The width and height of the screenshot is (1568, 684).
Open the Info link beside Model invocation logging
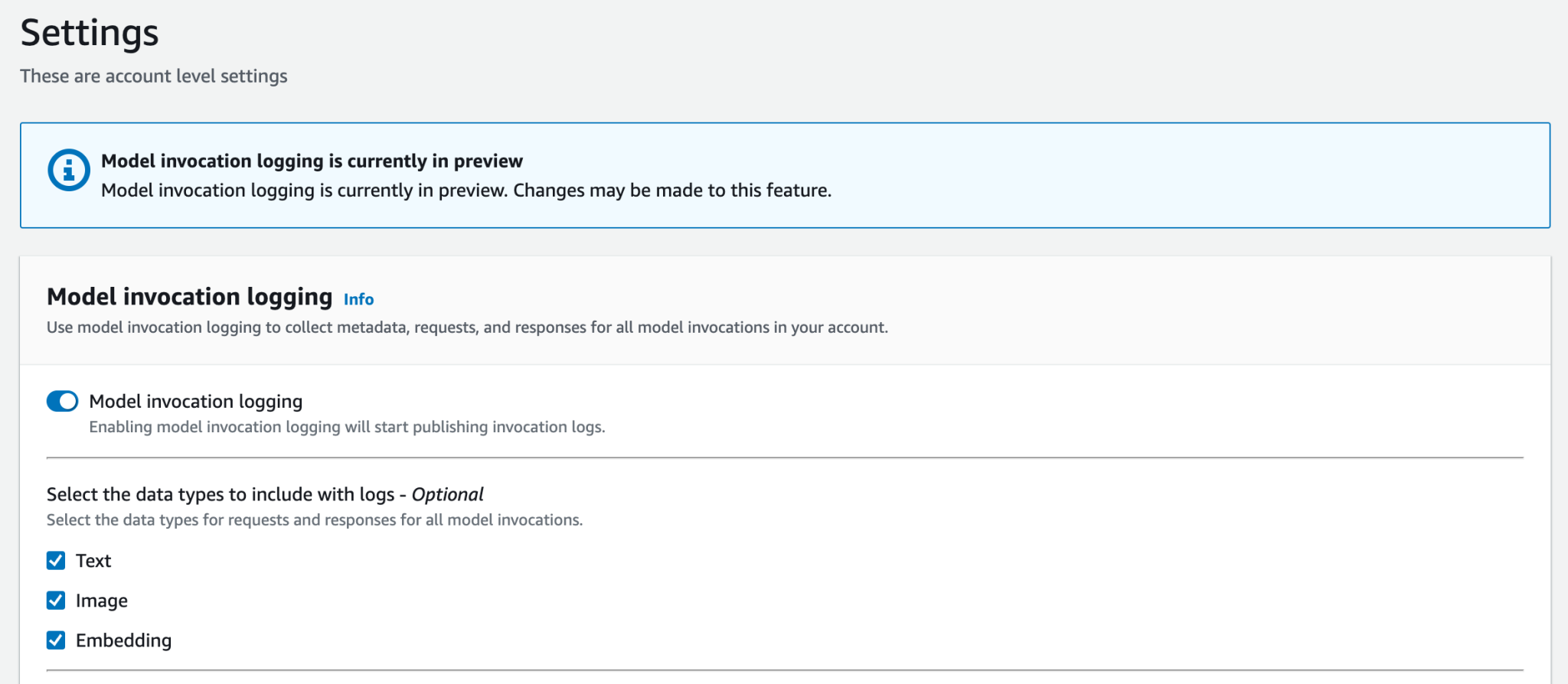tap(358, 299)
